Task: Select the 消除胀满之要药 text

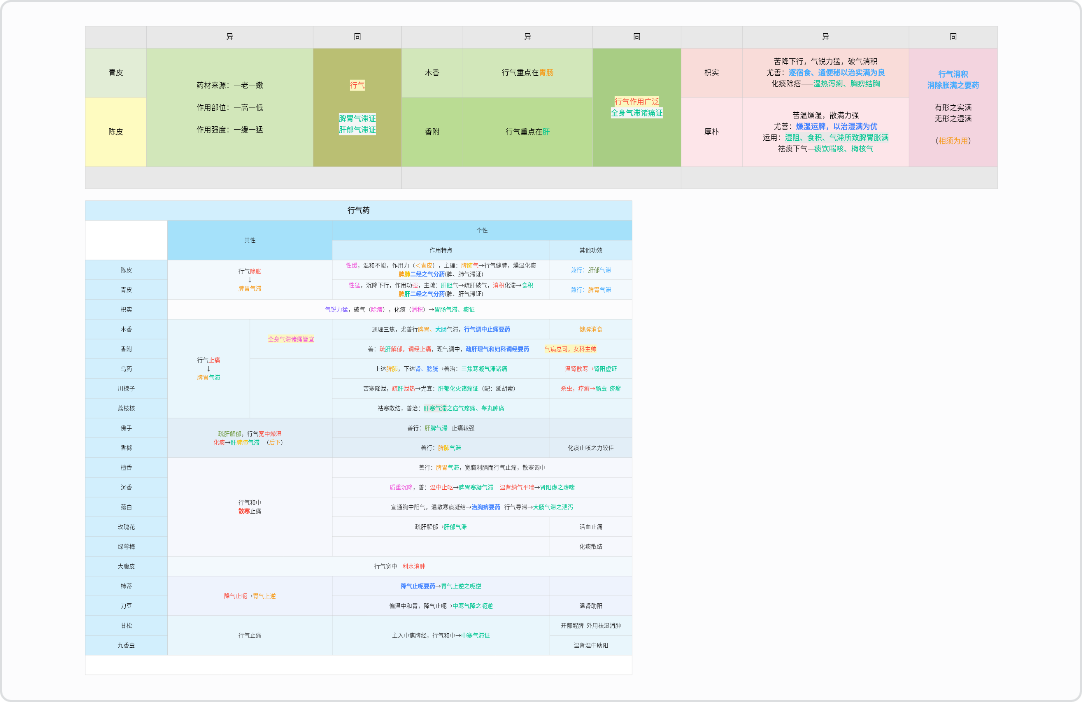Action: tap(953, 85)
